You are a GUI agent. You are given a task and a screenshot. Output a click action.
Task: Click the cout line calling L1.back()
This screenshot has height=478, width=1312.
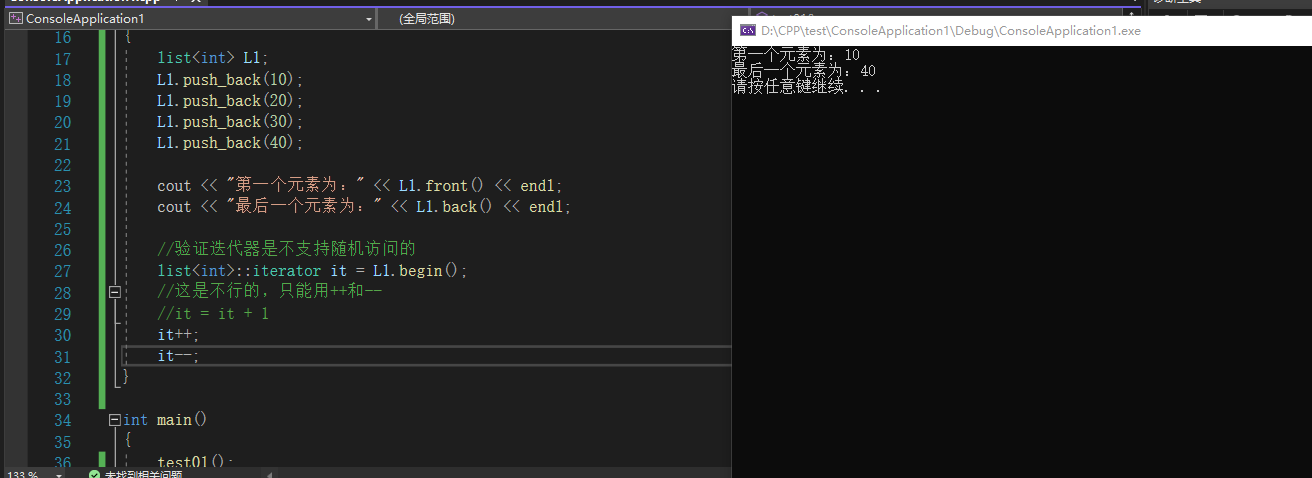pos(364,207)
